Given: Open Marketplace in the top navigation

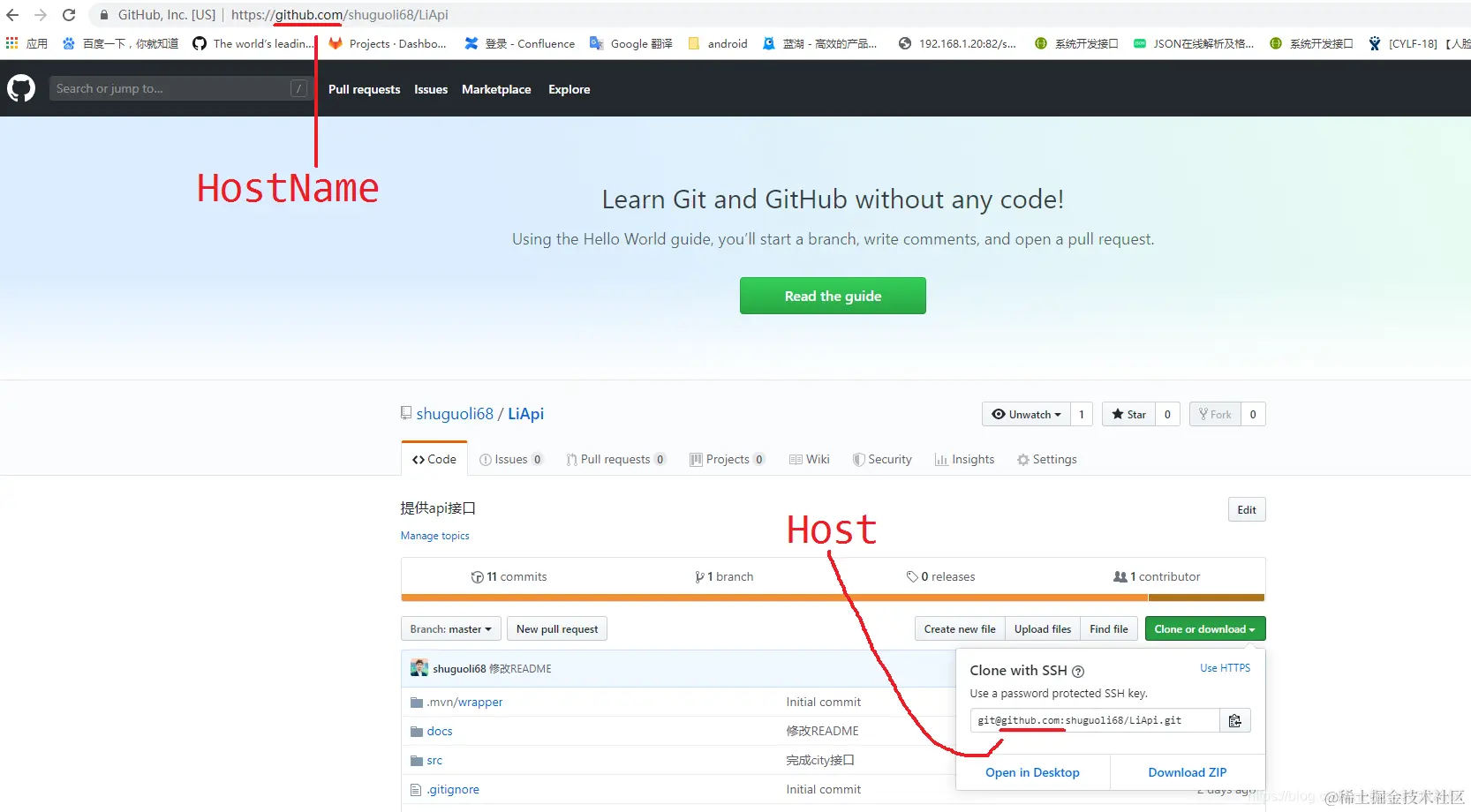Looking at the screenshot, I should [496, 89].
